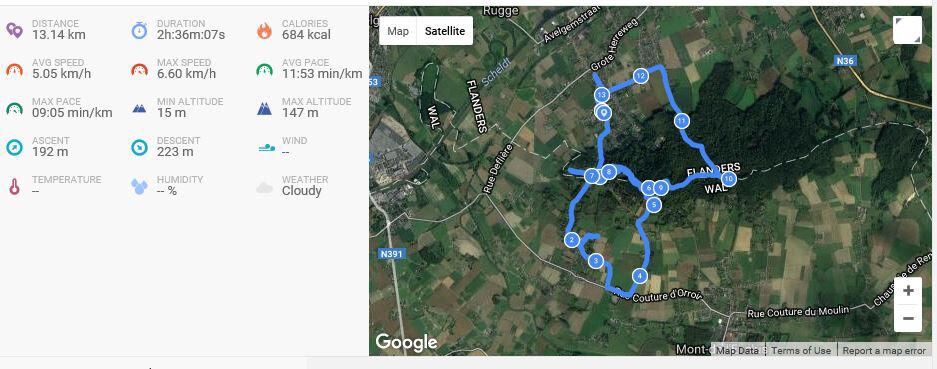937x369 pixels.
Task: Click the calories flame icon
Action: click(264, 30)
